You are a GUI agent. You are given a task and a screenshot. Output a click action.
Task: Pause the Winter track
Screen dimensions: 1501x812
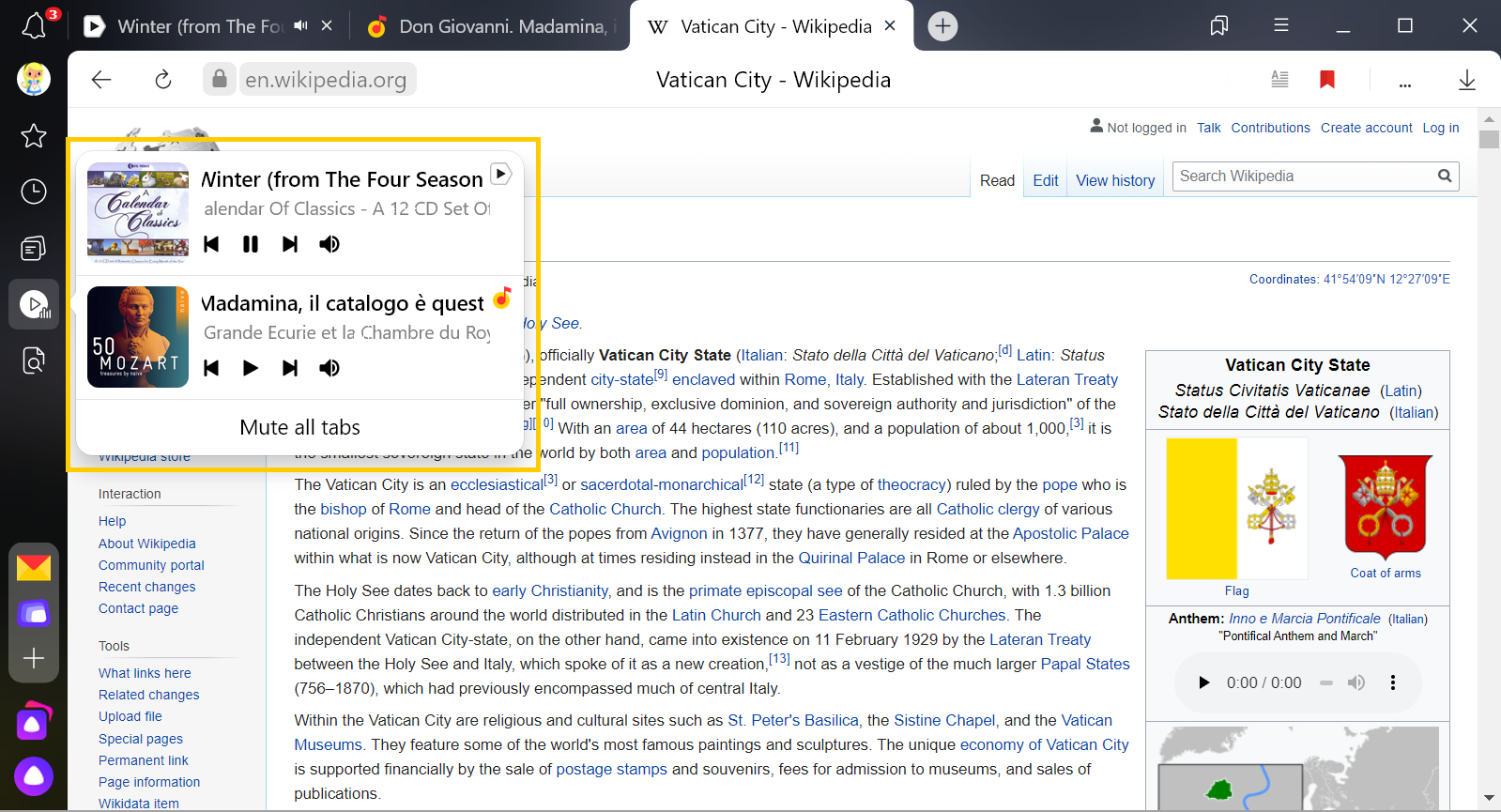coord(251,244)
